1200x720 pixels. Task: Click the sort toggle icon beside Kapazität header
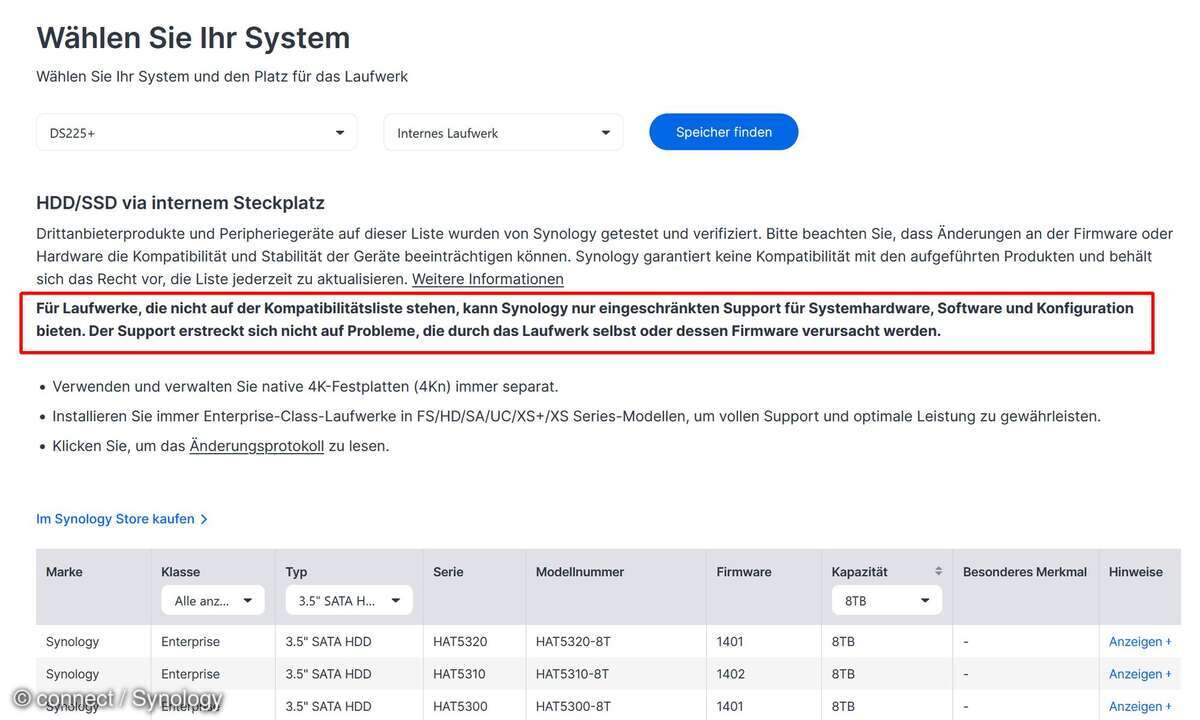(937, 571)
